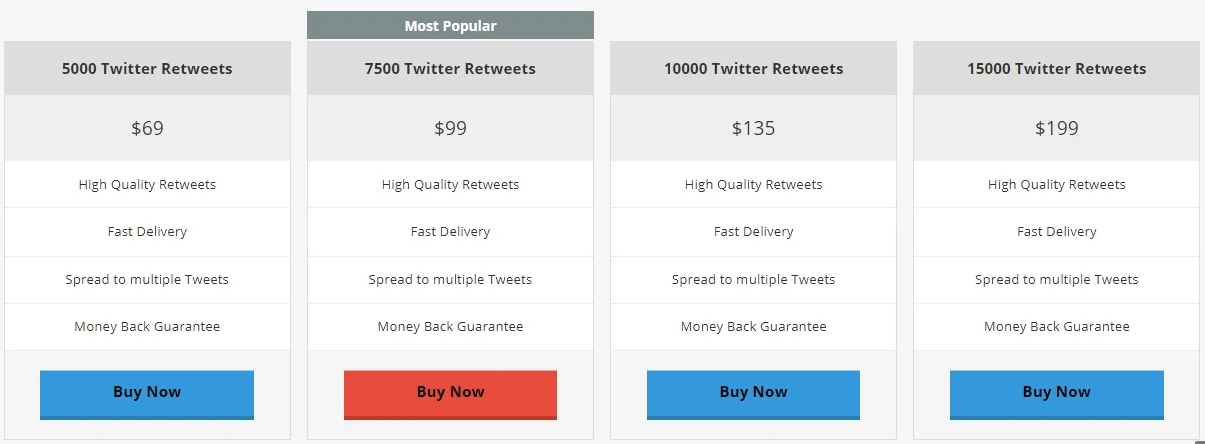Click Money Back Guarantee in $69 plan
This screenshot has width=1205, height=444.
point(147,327)
